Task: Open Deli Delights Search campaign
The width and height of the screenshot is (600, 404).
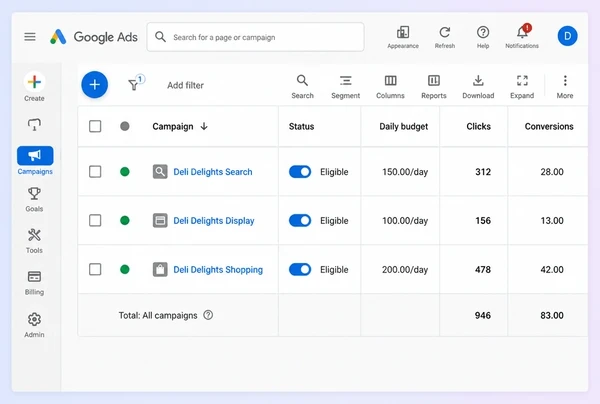Action: pyautogui.click(x=213, y=172)
